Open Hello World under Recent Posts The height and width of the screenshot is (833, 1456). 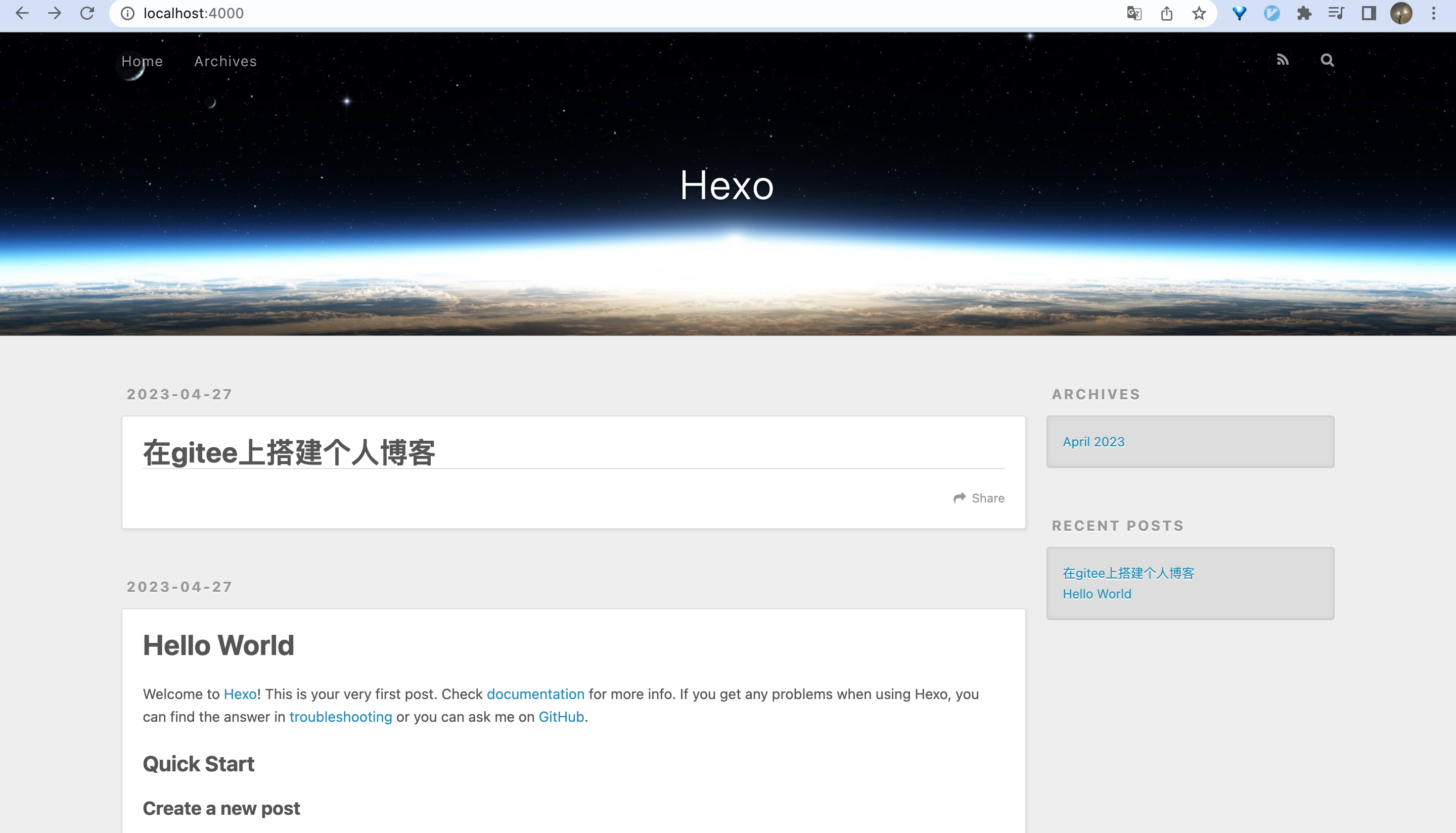[x=1097, y=594]
